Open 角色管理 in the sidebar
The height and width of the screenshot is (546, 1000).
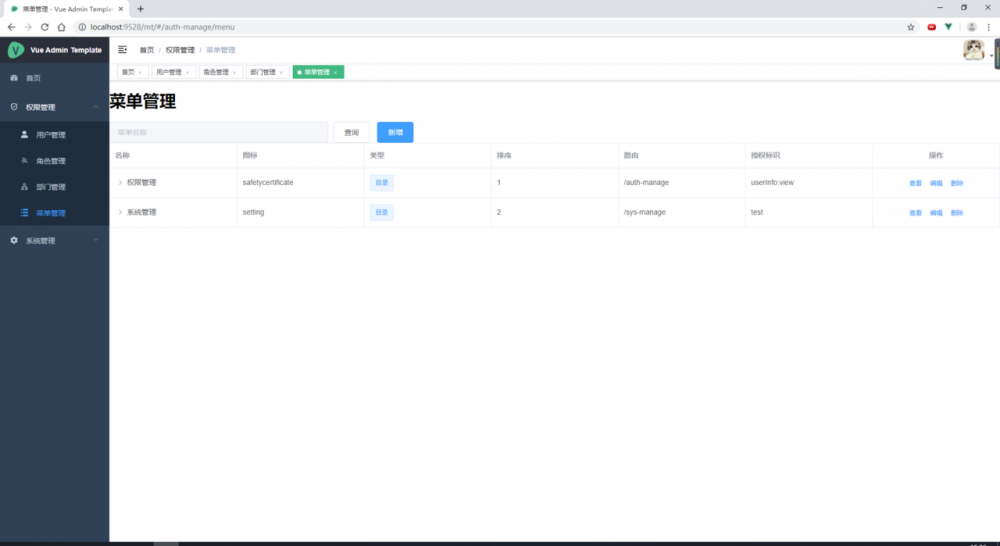54,161
